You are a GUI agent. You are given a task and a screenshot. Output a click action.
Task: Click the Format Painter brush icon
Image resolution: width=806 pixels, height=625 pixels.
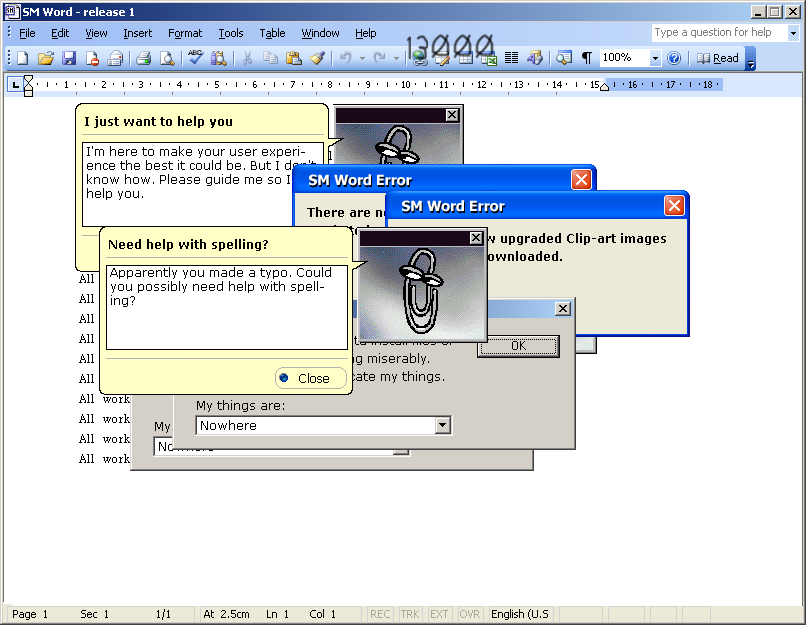317,59
